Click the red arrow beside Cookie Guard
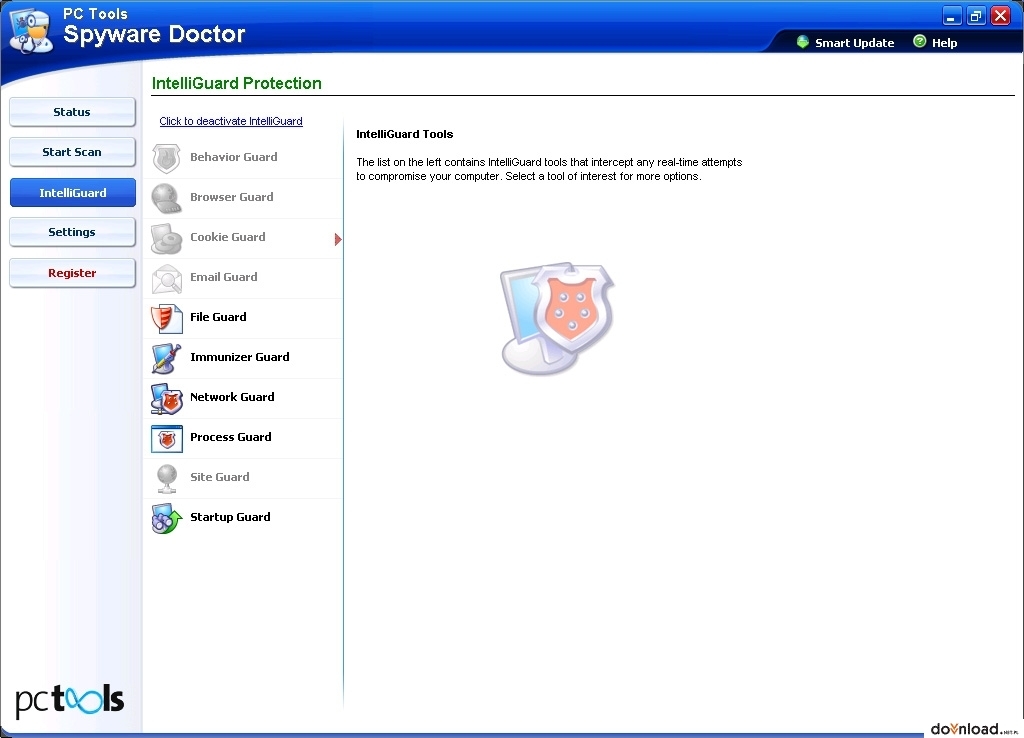This screenshot has height=738, width=1024. click(338, 240)
